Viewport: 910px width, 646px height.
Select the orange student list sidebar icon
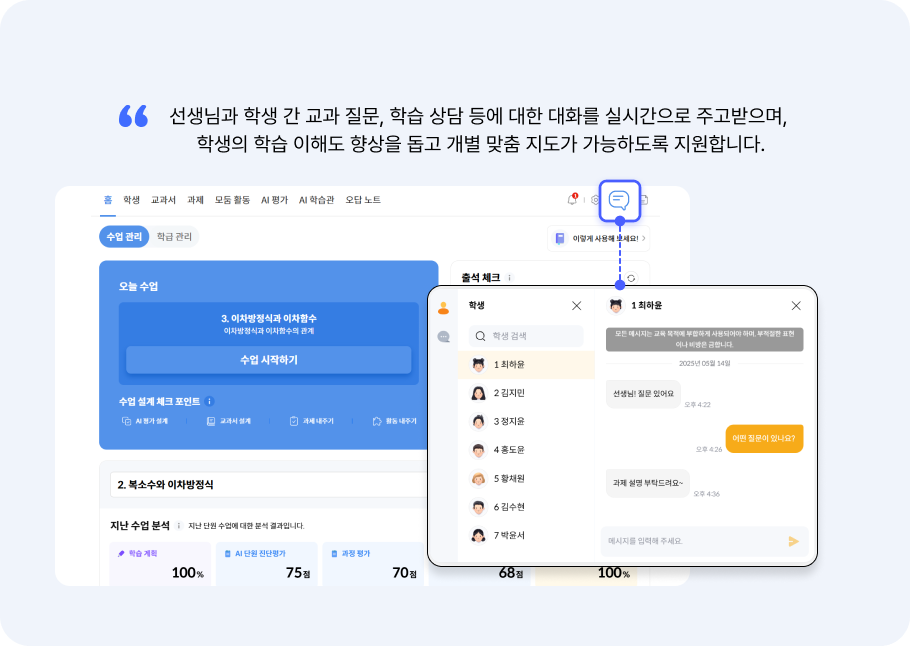pyautogui.click(x=443, y=308)
